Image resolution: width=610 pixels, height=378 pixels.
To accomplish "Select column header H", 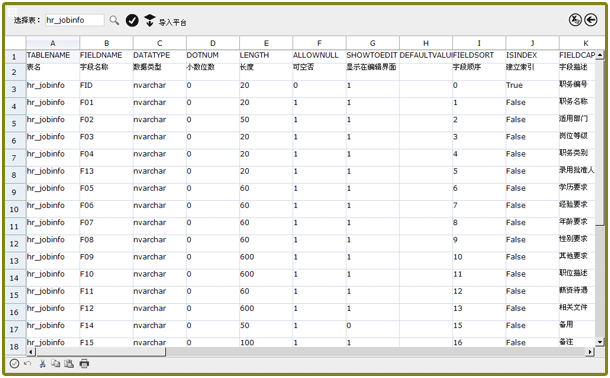I will pos(426,43).
